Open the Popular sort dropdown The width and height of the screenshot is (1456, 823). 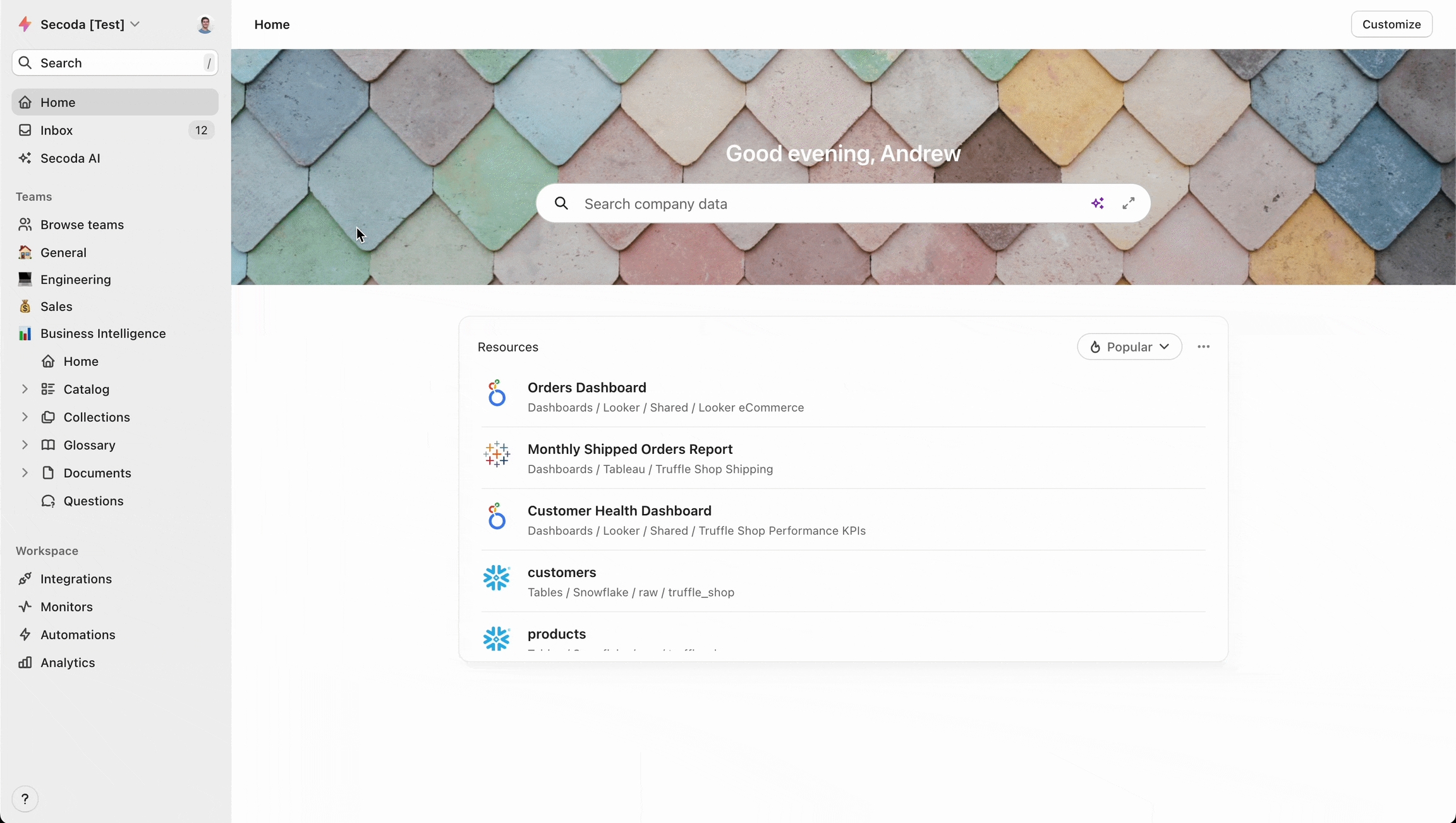pos(1129,347)
